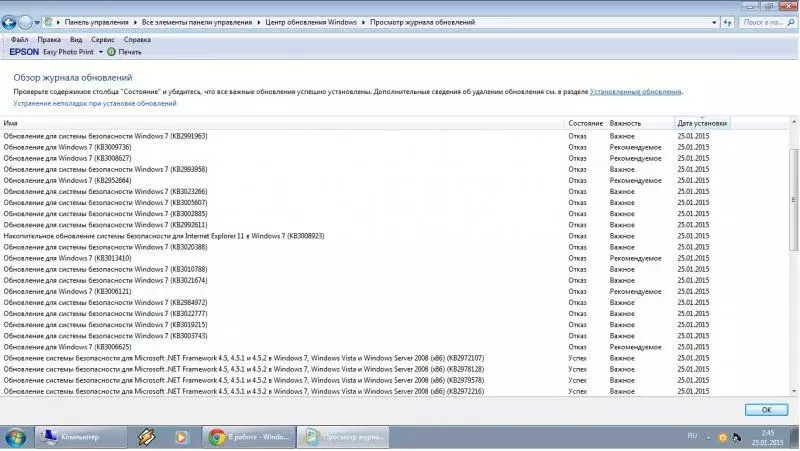Click the green Print icon in EPSON toolbar
The width and height of the screenshot is (800, 451).
coord(111,52)
